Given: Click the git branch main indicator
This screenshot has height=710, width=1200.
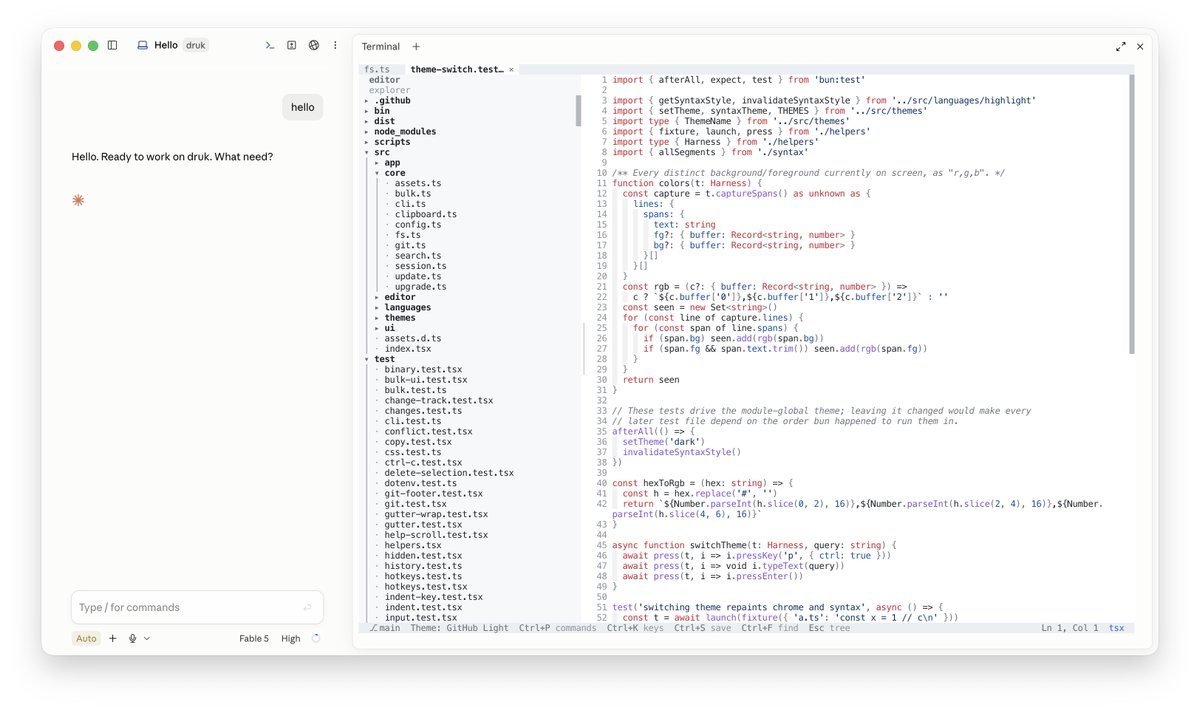Looking at the screenshot, I should click(385, 628).
